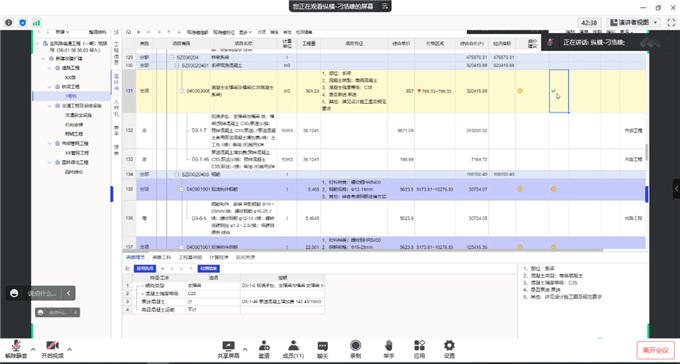Click the 30734.07 total price cell
Image resolution: width=680 pixels, height=364 pixels.
click(x=472, y=189)
